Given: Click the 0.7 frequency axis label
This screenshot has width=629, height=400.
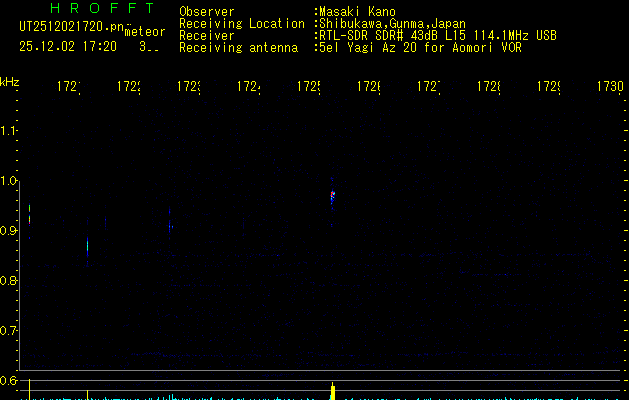Looking at the screenshot, I should tap(8, 331).
